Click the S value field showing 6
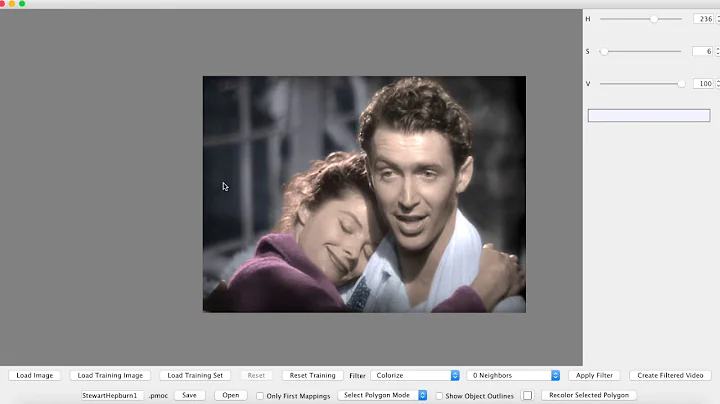Viewport: 720px width, 404px height. (703, 51)
